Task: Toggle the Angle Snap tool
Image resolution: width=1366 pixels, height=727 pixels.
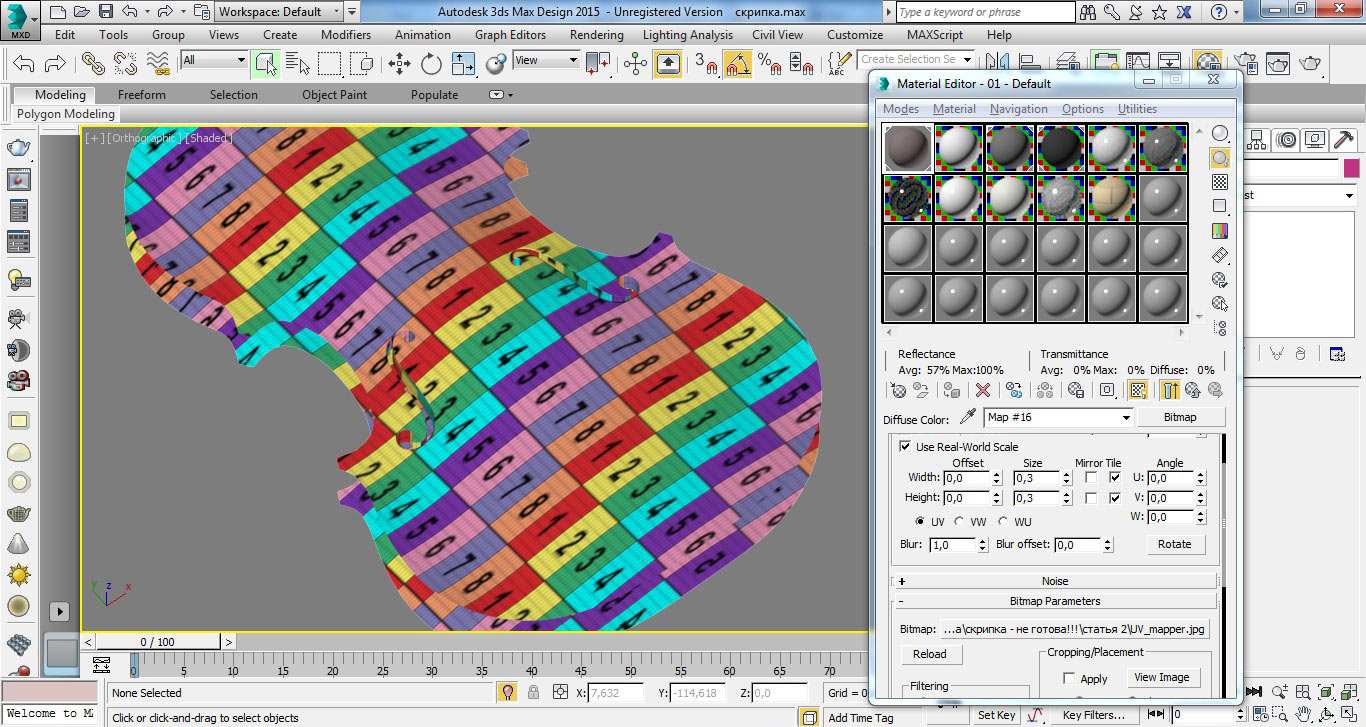Action: click(738, 64)
